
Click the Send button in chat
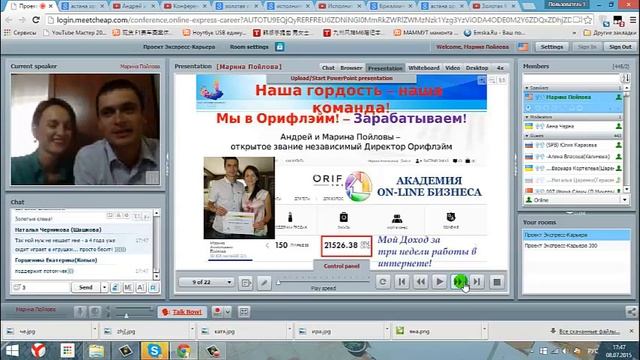click(86, 287)
